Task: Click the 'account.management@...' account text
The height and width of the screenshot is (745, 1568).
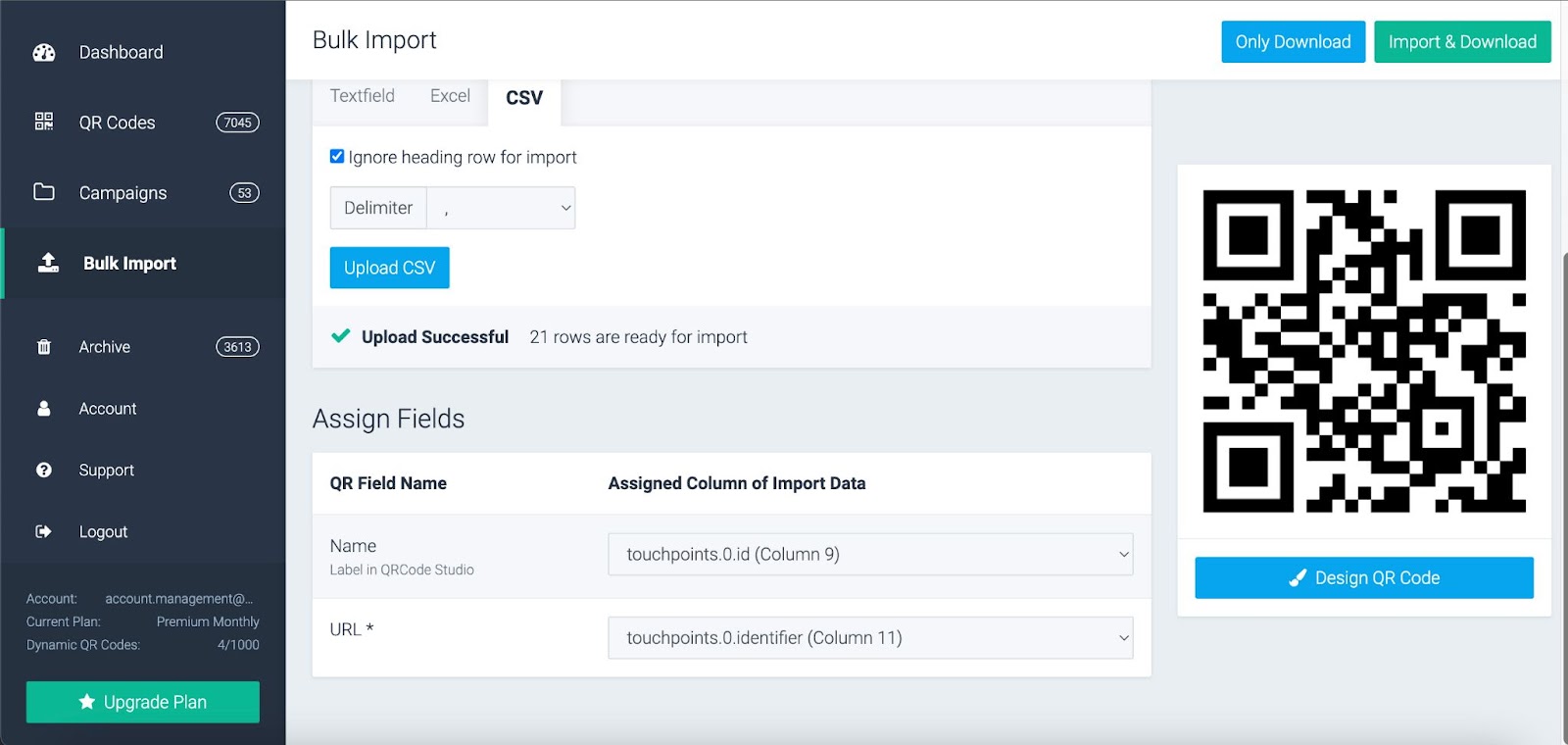Action: [x=179, y=599]
